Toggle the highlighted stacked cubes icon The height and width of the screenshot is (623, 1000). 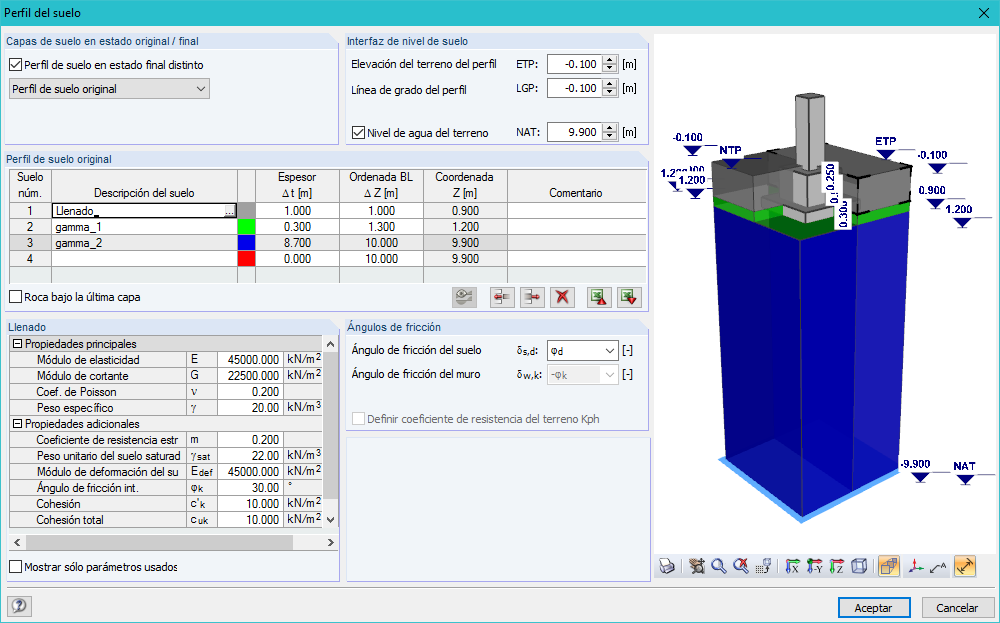(x=888, y=566)
